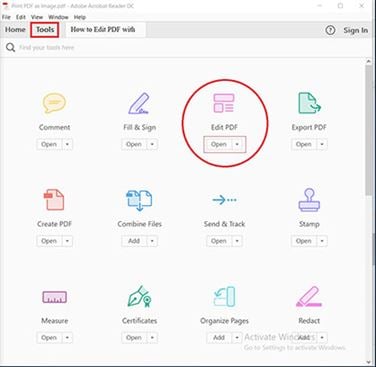Select the Redact highlighter icon
Image resolution: width=376 pixels, height=367 pixels.
pos(309,296)
